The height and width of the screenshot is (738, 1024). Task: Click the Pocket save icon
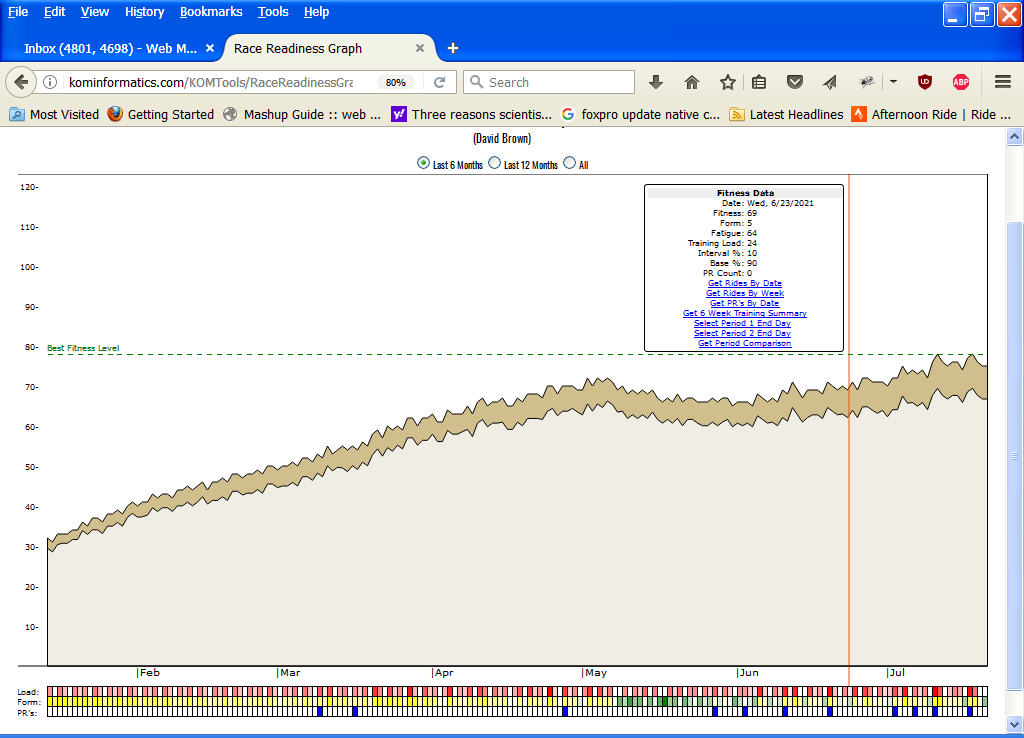[795, 82]
